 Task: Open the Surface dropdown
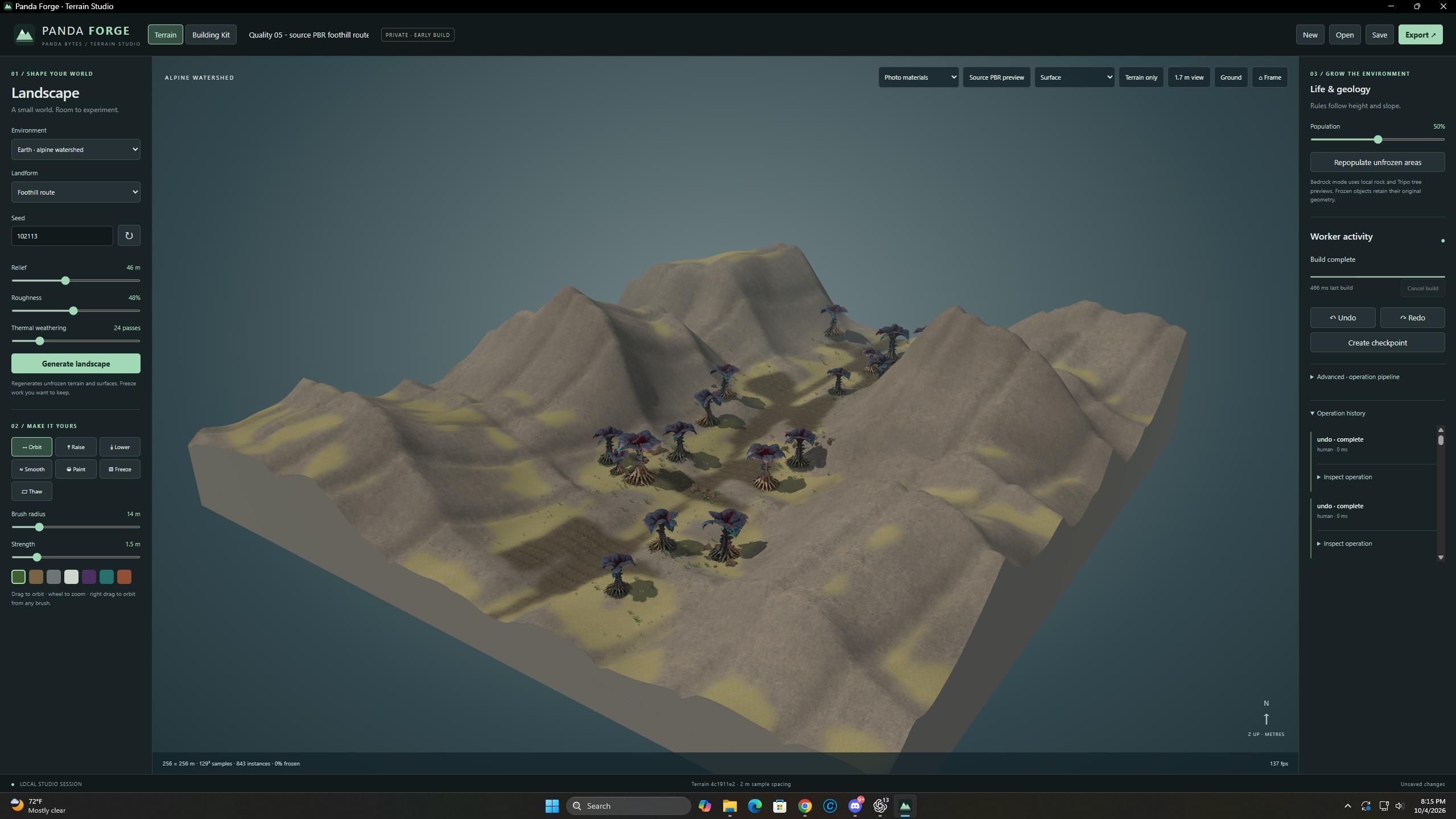click(1074, 77)
